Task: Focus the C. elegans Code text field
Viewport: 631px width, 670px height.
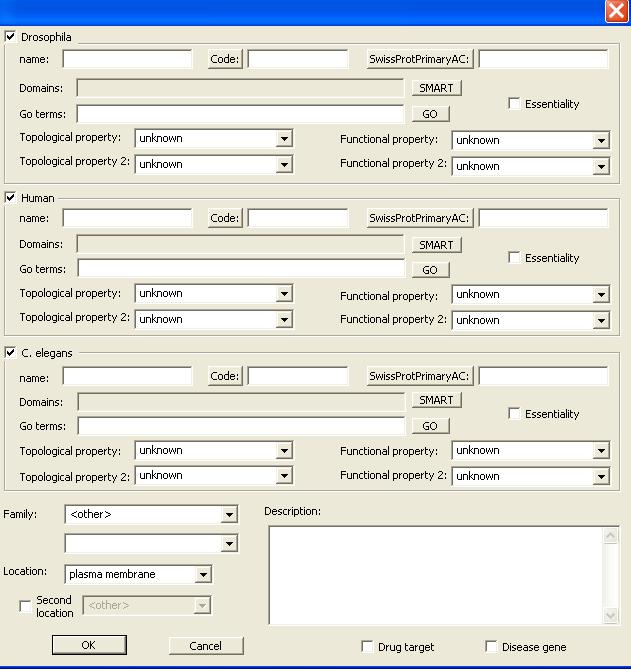Action: click(x=298, y=376)
